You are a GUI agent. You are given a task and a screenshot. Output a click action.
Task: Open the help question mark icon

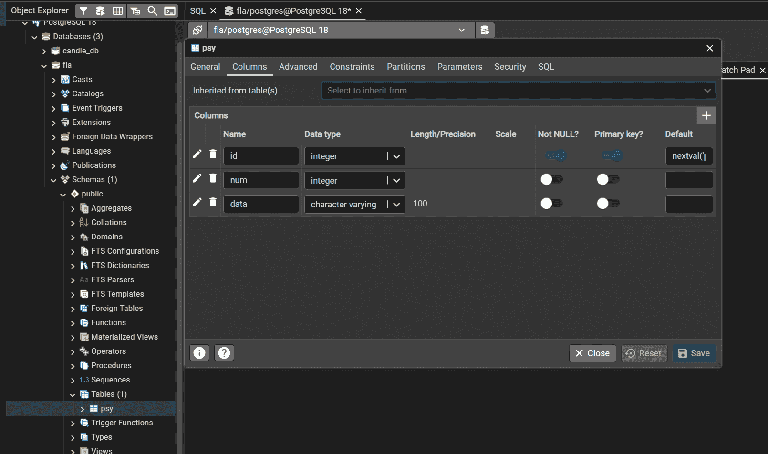point(224,353)
